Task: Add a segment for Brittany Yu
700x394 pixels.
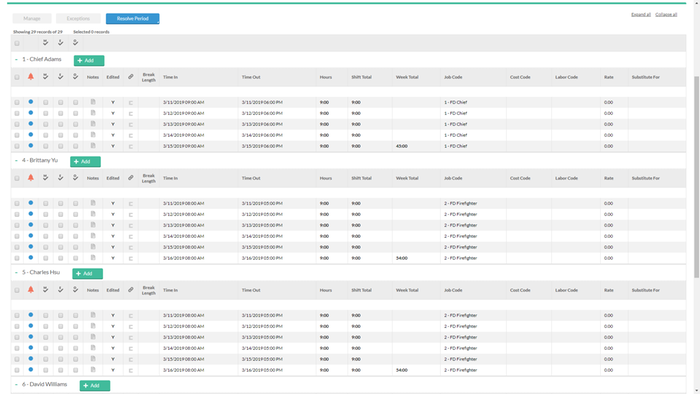Action: [x=85, y=162]
